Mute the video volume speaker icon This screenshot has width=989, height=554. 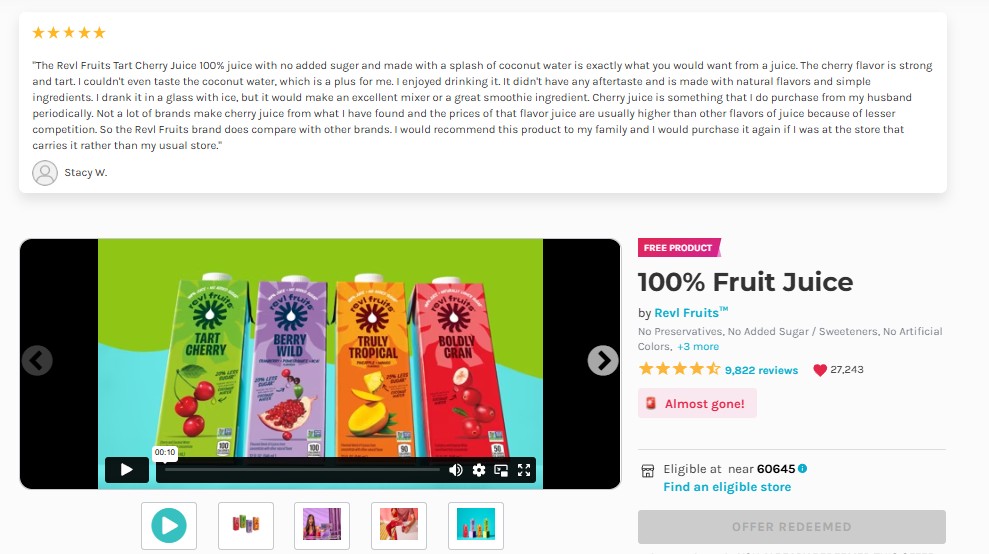tap(455, 470)
